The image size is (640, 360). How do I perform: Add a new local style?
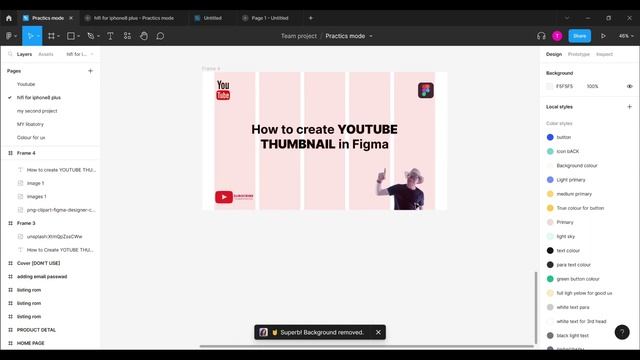(629, 107)
